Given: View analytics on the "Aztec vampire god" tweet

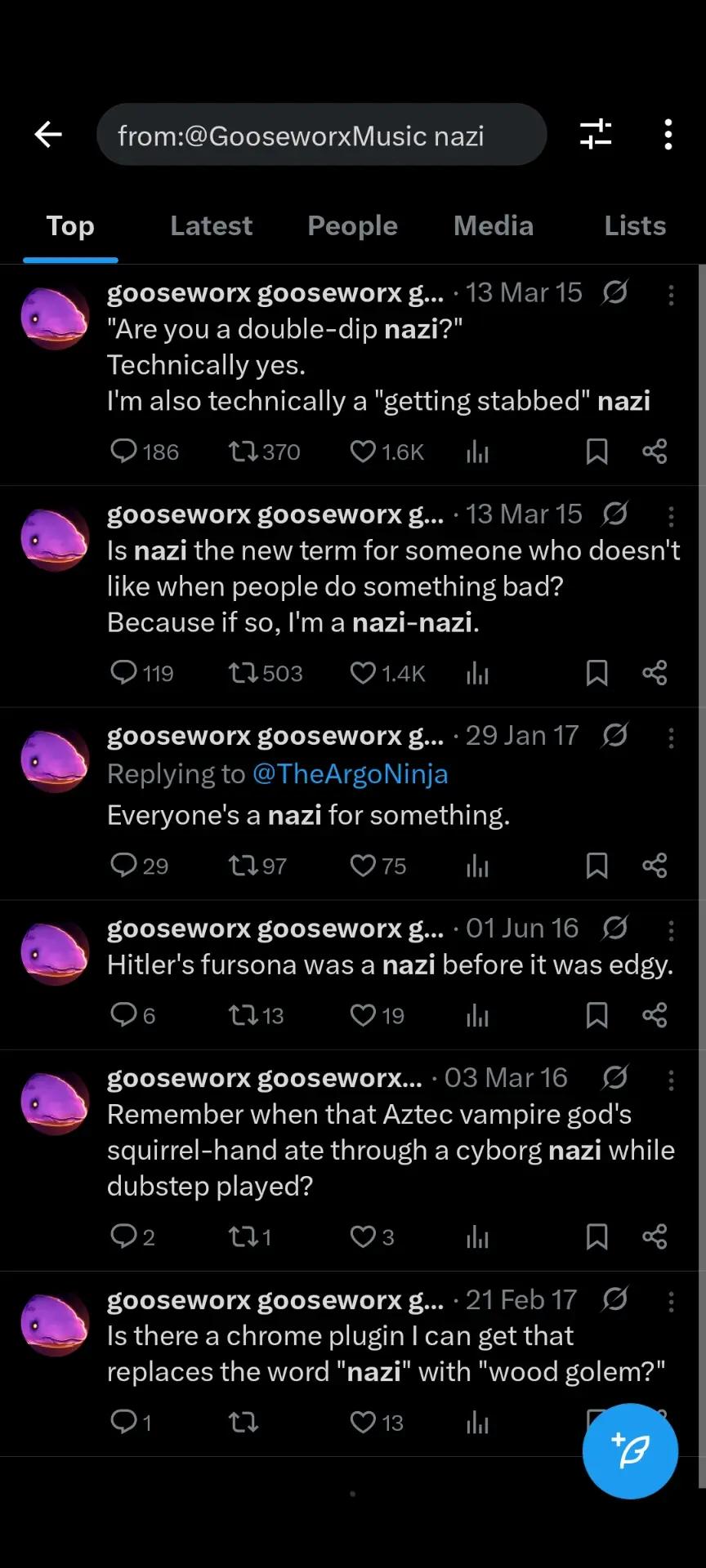Looking at the screenshot, I should point(477,1238).
